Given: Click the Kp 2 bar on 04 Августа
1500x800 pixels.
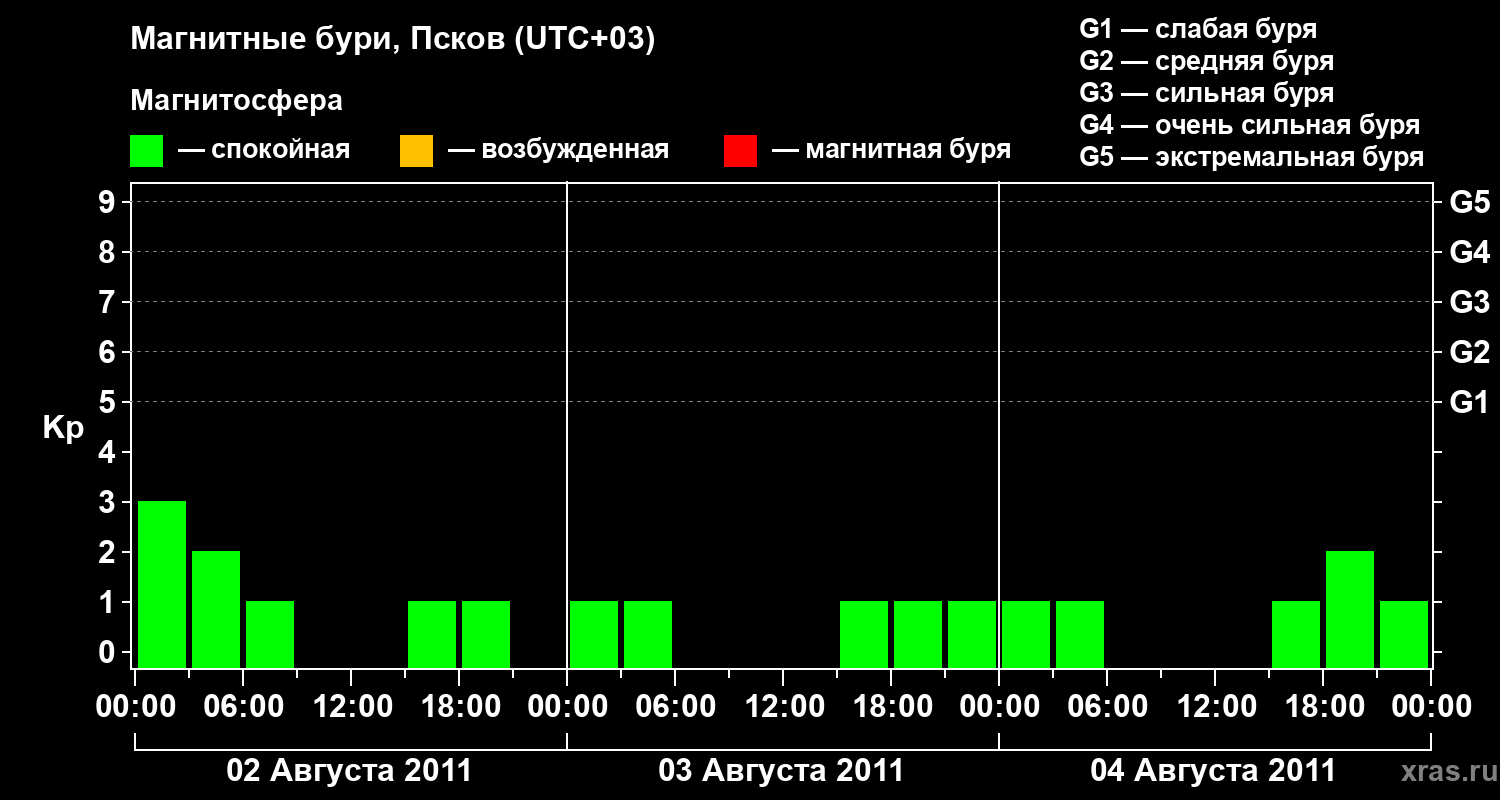Looking at the screenshot, I should click(x=1350, y=609).
